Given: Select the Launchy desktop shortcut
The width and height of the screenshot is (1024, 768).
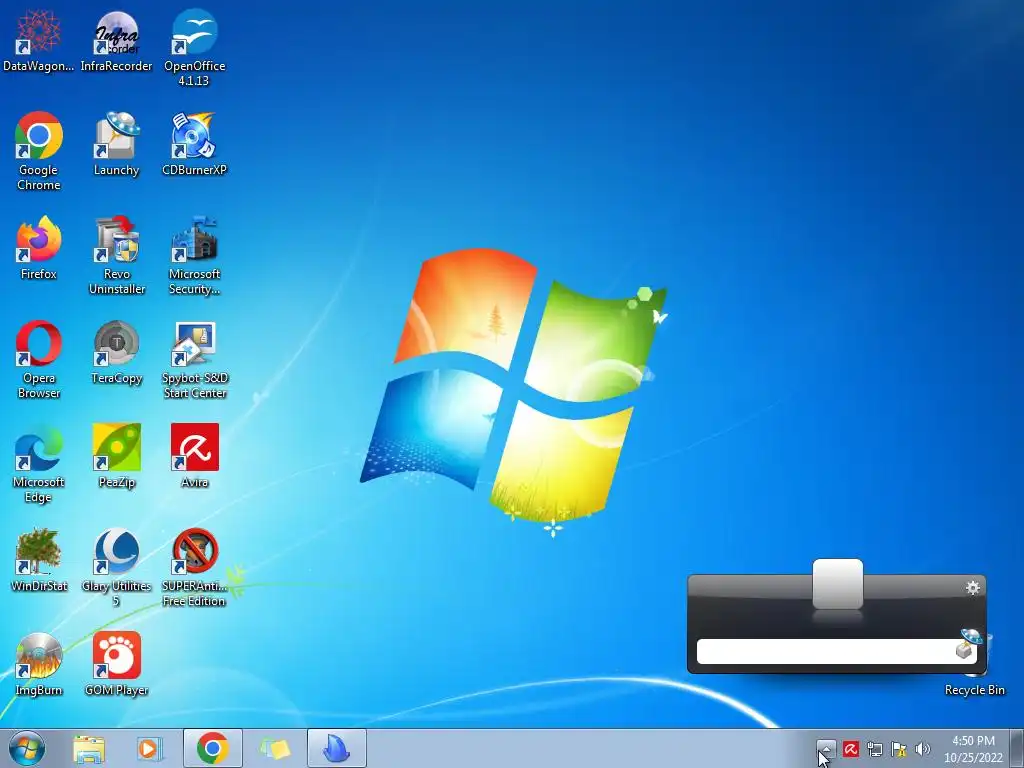Looking at the screenshot, I should (116, 144).
